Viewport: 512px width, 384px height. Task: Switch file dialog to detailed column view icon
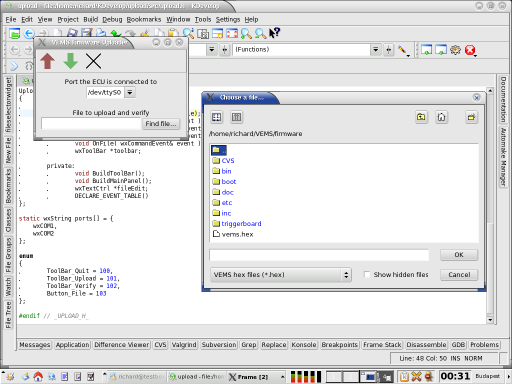(x=236, y=117)
